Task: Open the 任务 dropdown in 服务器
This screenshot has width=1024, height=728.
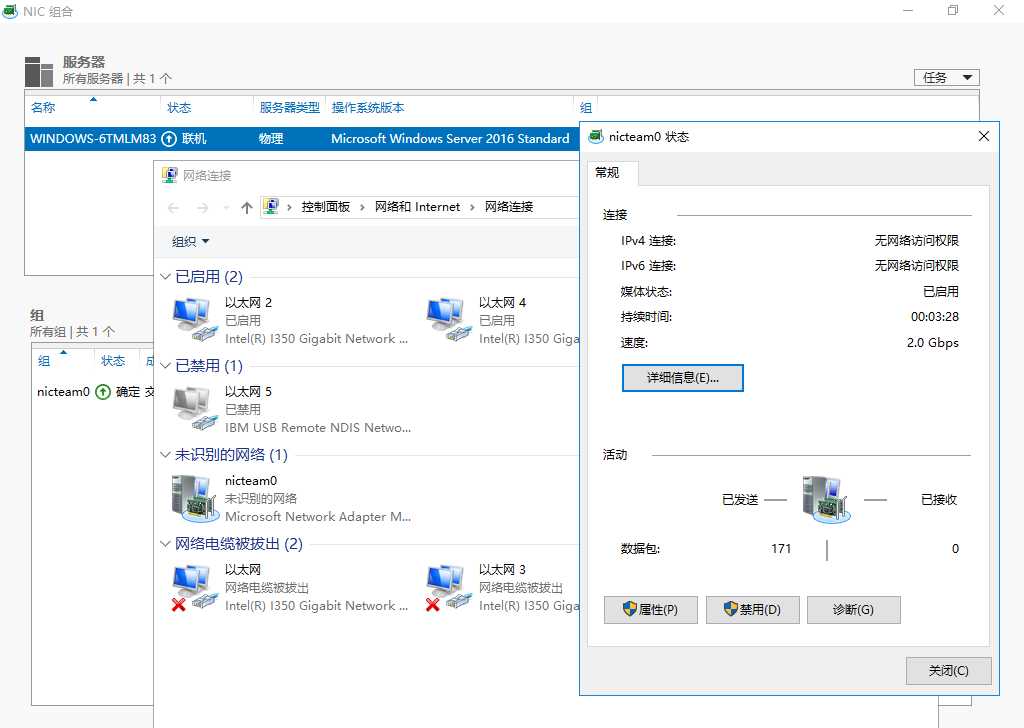Action: [x=946, y=78]
